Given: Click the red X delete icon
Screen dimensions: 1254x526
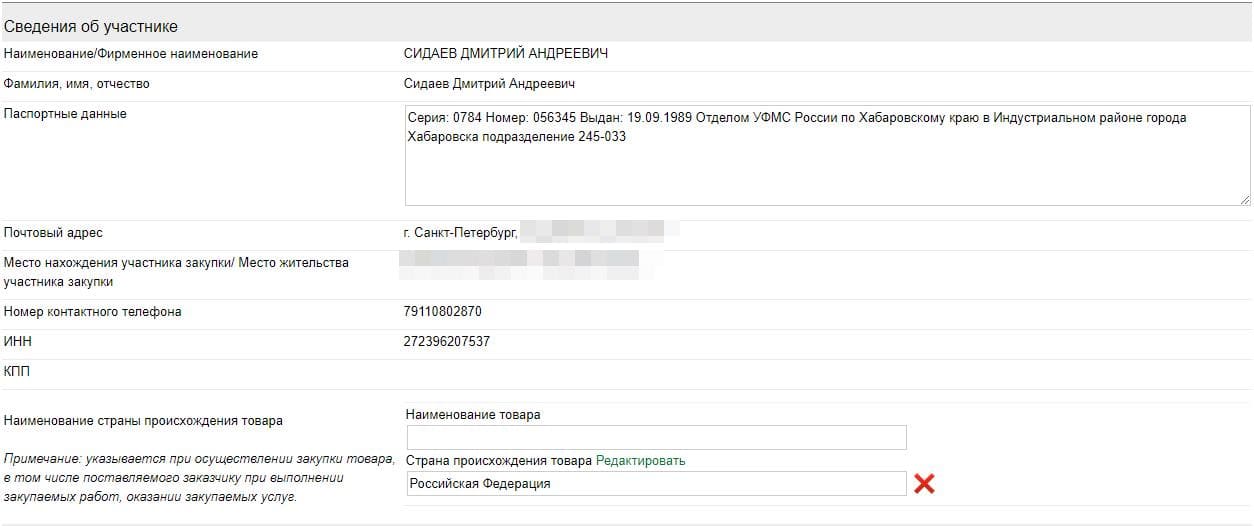Looking at the screenshot, I should pos(924,484).
